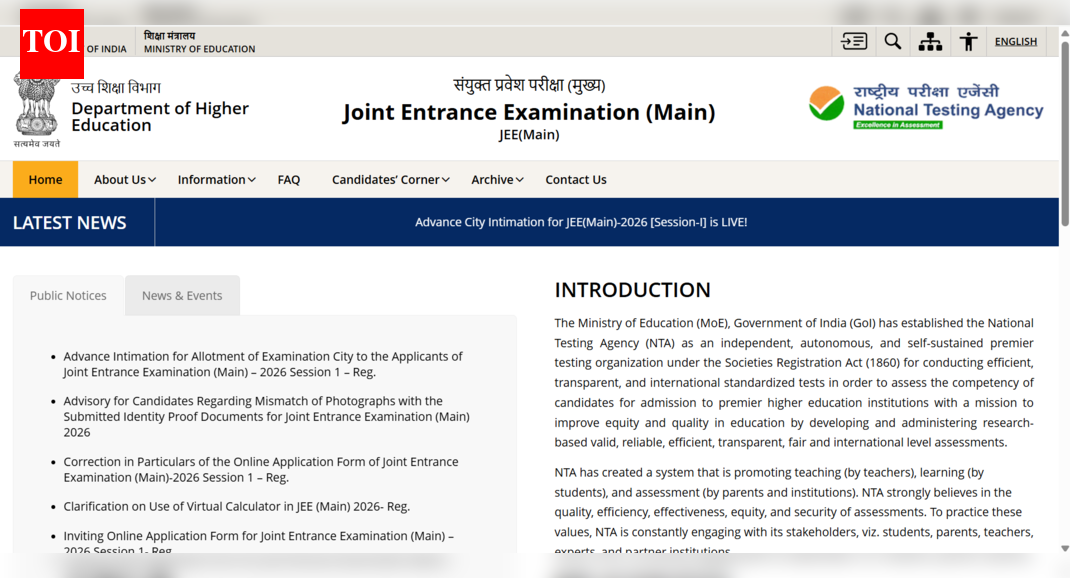Image resolution: width=1070 pixels, height=578 pixels.
Task: Open the Advance City Intimation latest news link
Action: 580,222
